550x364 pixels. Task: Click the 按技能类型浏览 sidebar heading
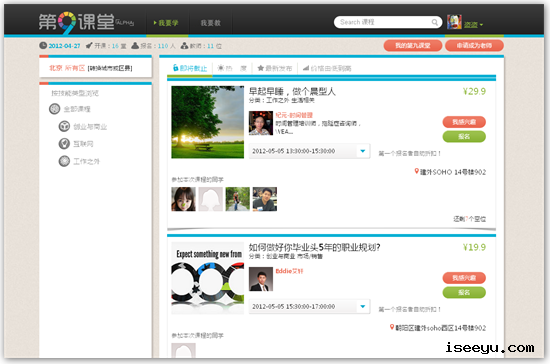point(75,93)
